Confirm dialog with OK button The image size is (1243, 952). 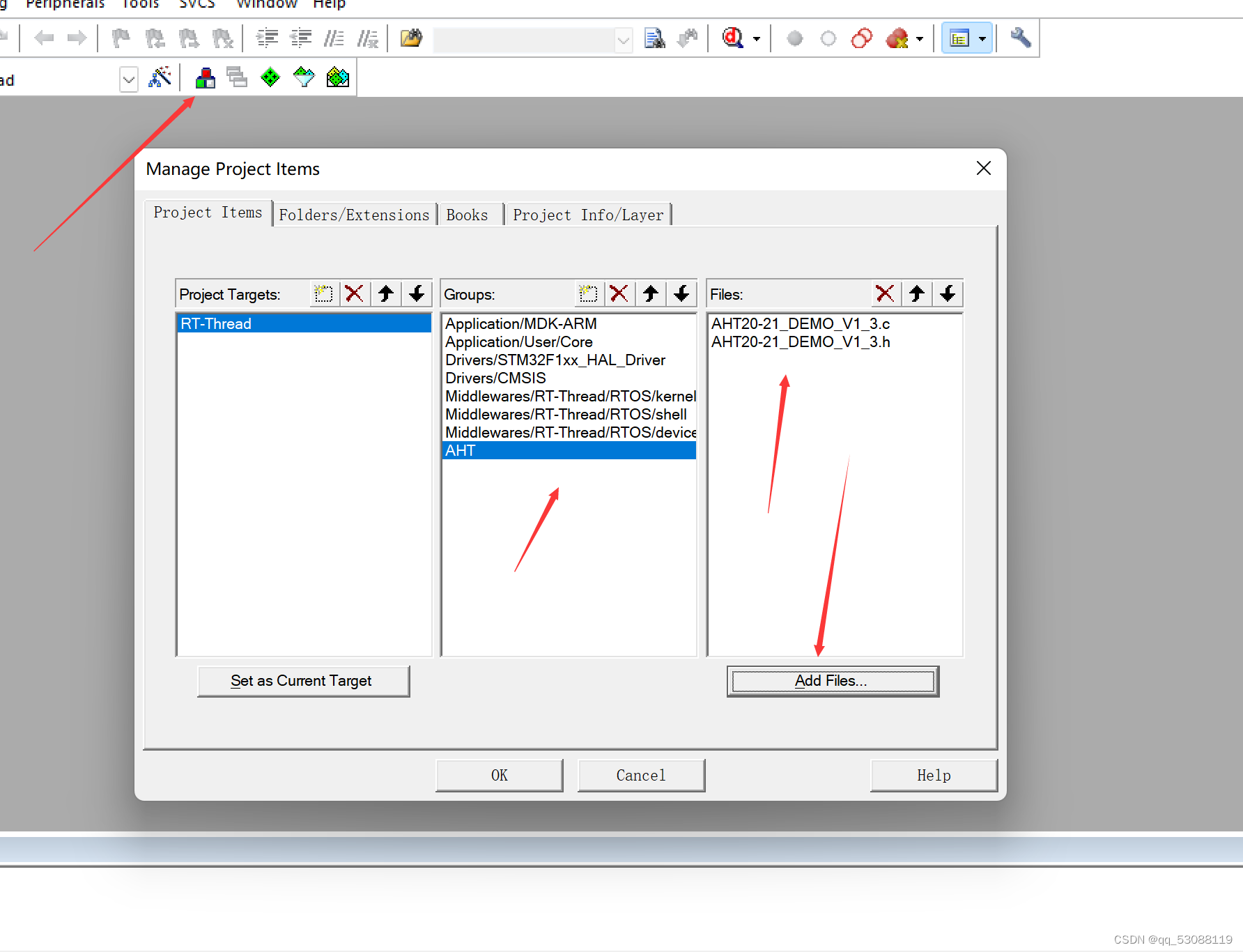(499, 775)
